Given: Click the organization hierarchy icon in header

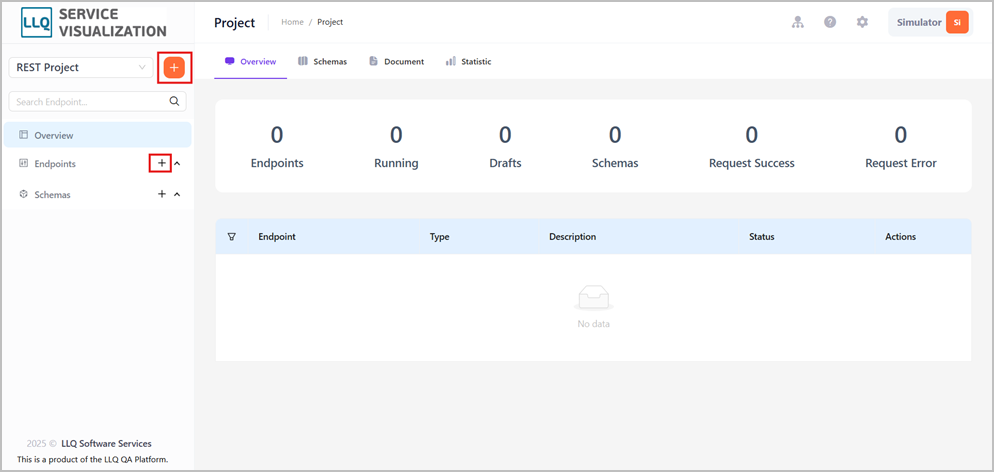Looking at the screenshot, I should click(x=797, y=22).
